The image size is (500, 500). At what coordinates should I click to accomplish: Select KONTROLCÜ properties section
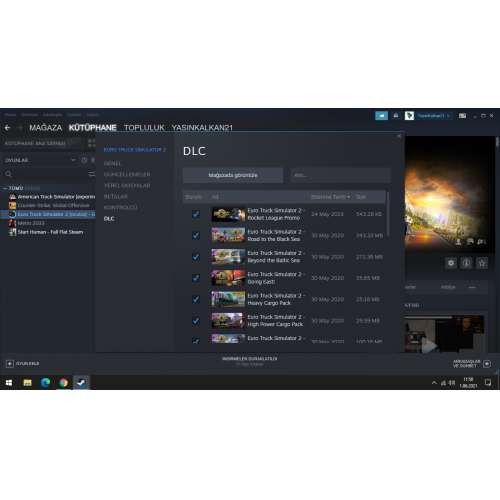121,208
